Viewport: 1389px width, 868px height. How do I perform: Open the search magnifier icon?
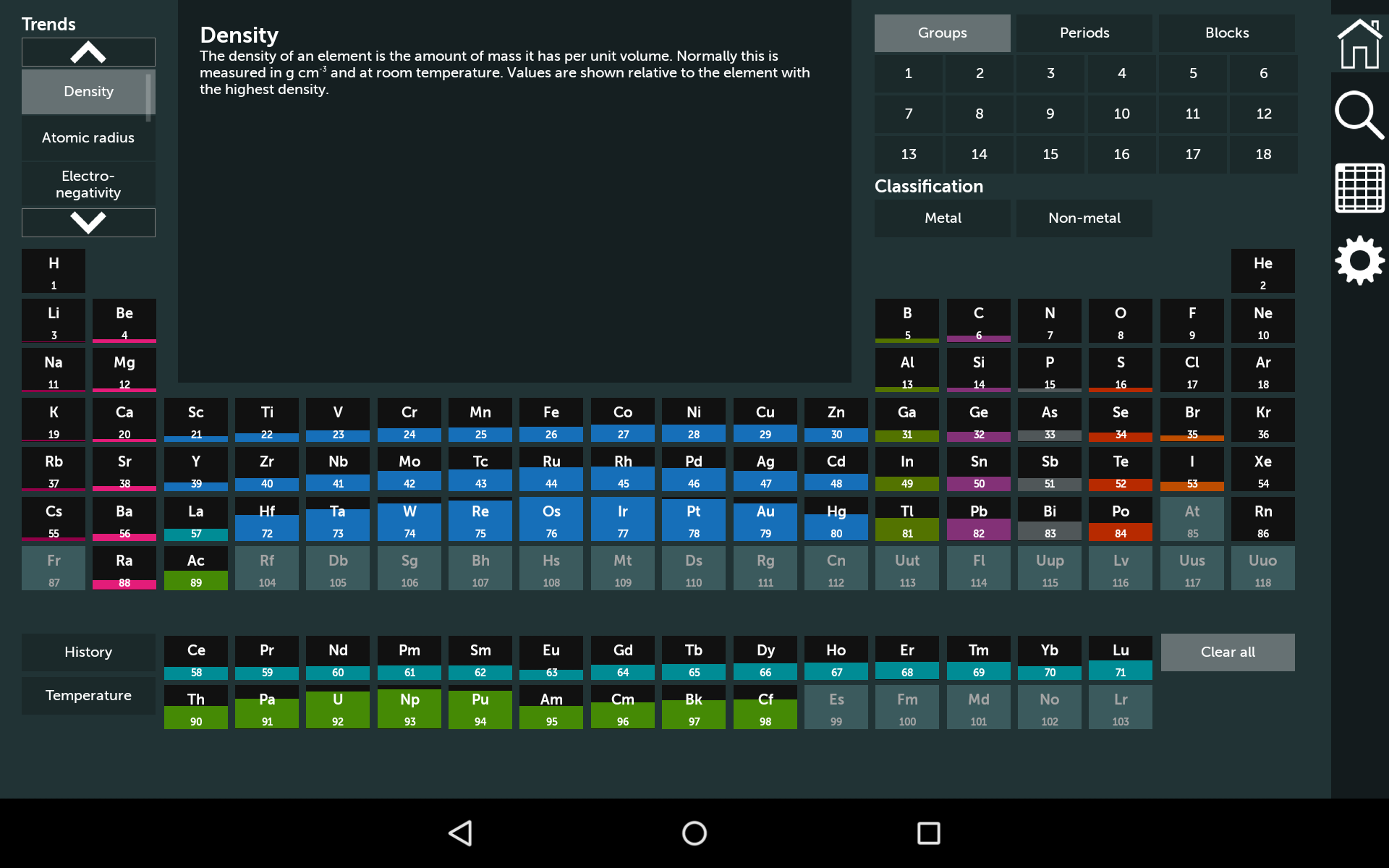(x=1359, y=114)
